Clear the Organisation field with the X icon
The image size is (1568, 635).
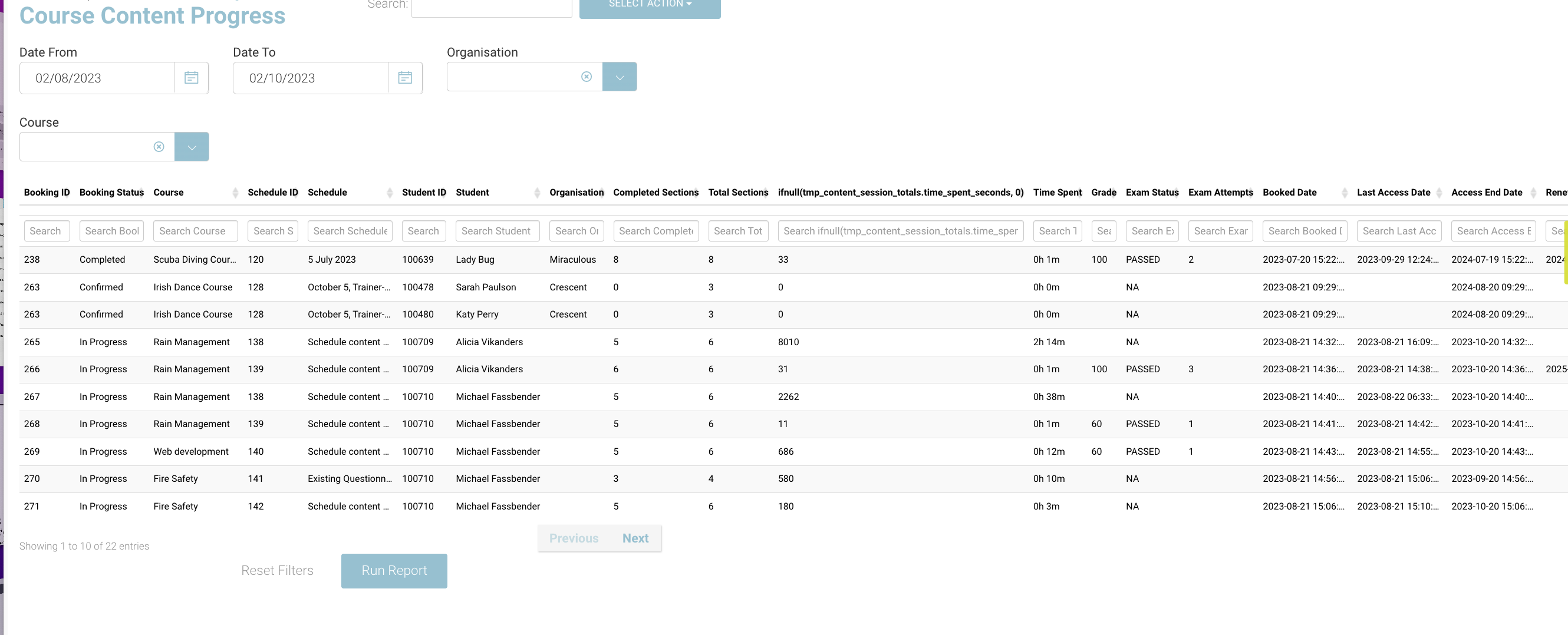tap(586, 77)
